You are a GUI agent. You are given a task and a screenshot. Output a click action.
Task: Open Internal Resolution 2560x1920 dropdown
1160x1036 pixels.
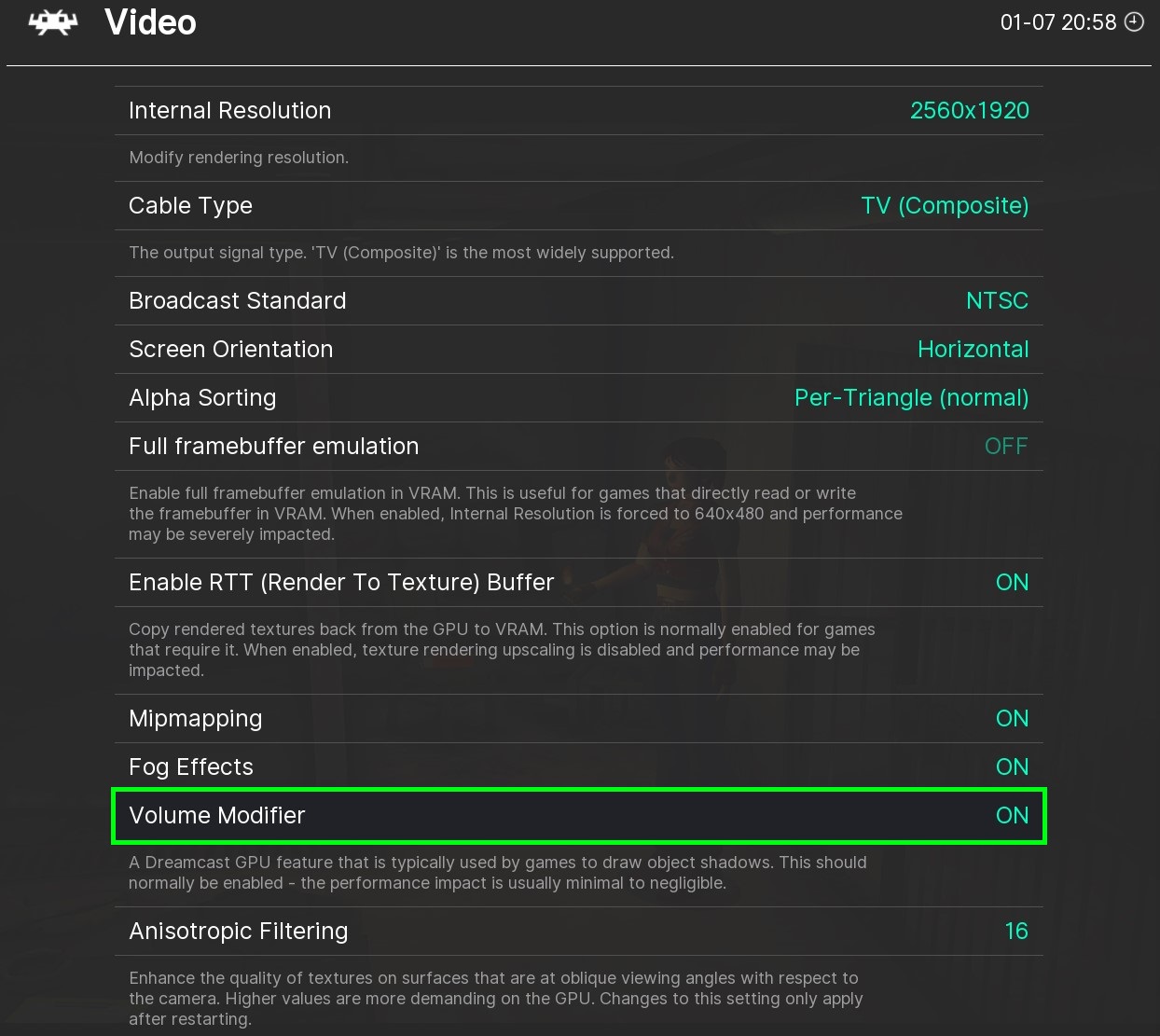969,111
